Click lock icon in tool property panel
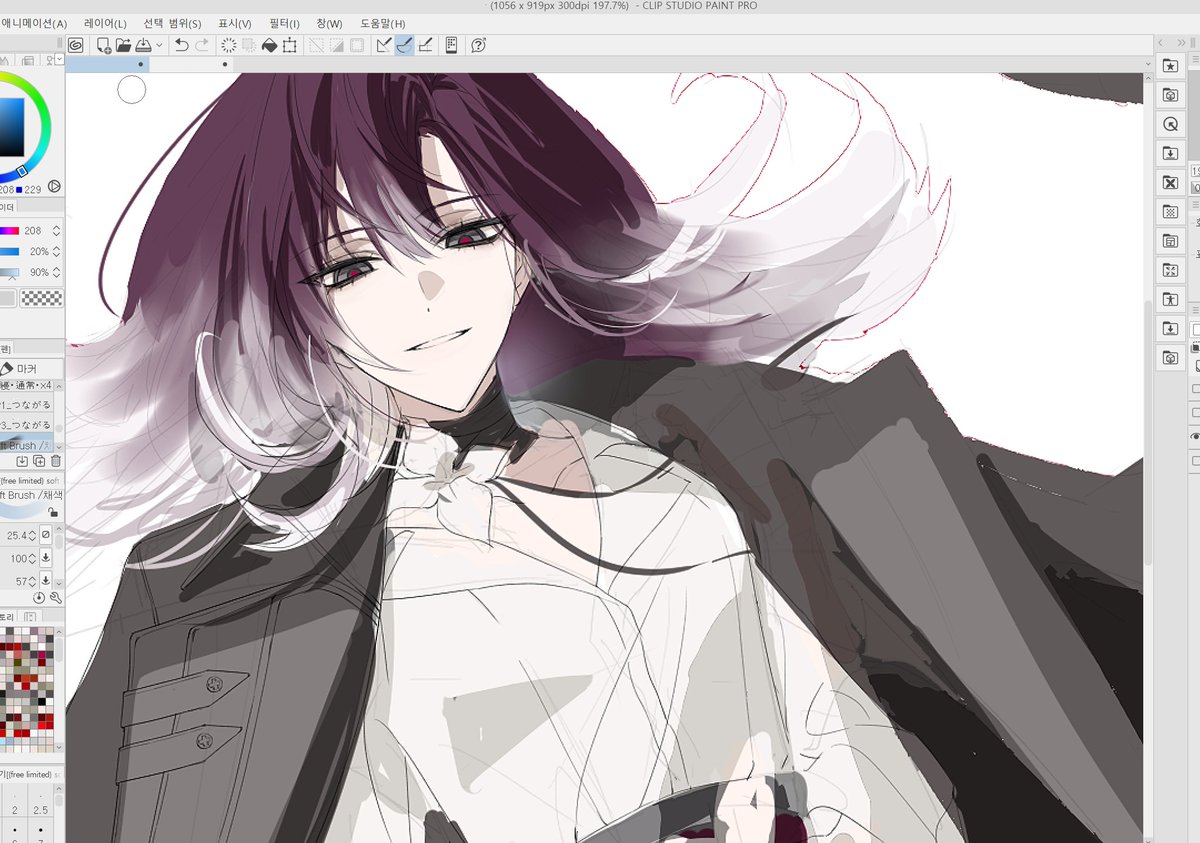This screenshot has width=1200, height=843. (53, 511)
